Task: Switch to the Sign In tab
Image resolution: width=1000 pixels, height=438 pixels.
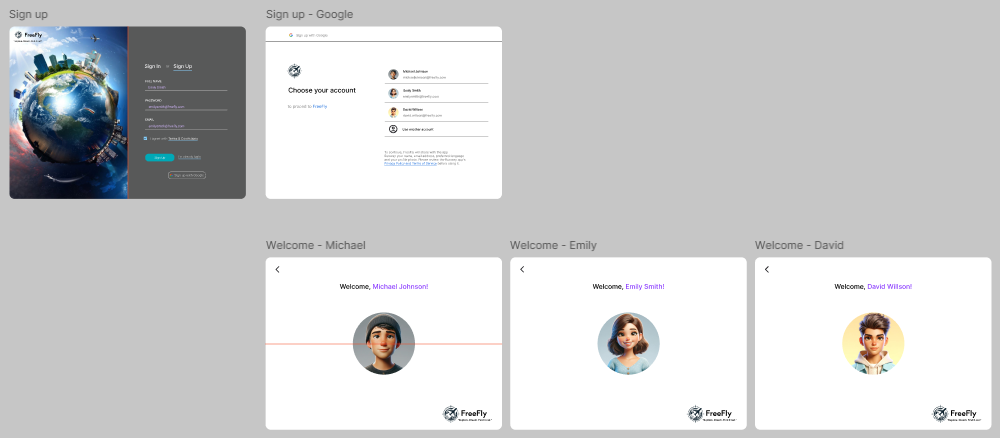Action: [x=152, y=66]
